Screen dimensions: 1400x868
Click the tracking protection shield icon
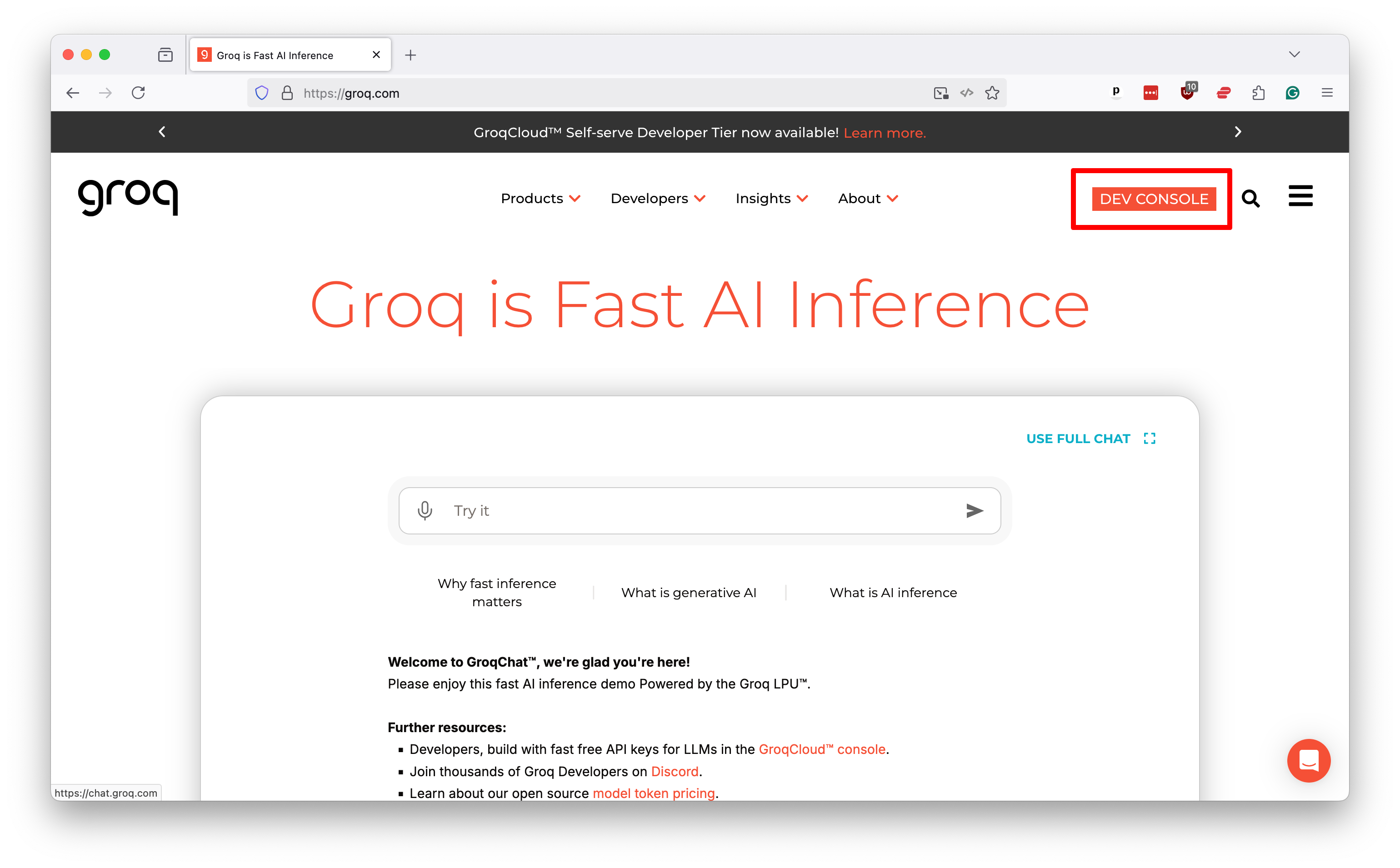click(x=262, y=93)
